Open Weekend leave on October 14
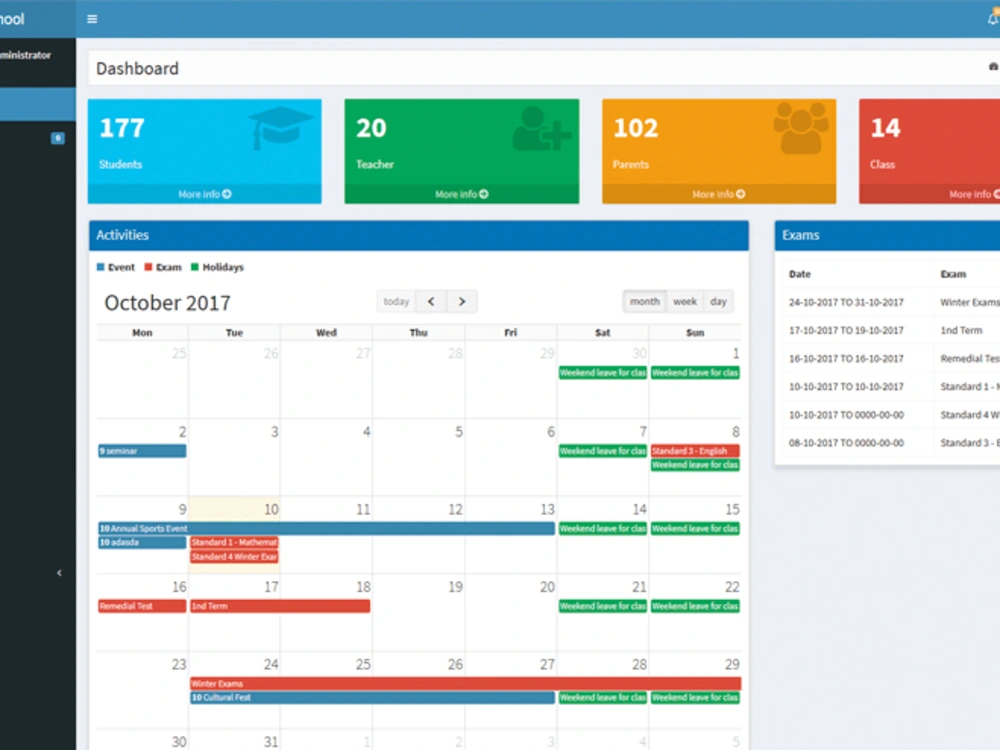 [603, 529]
